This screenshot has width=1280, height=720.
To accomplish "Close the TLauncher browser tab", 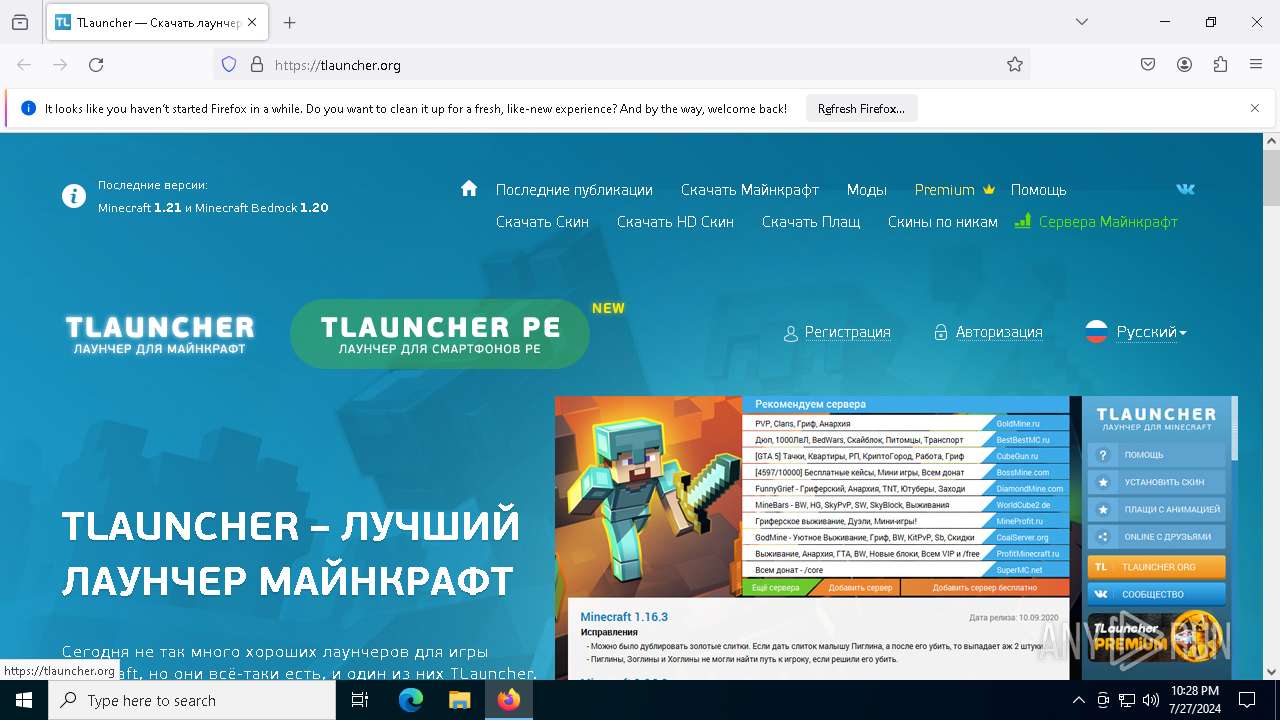I will pos(252,22).
